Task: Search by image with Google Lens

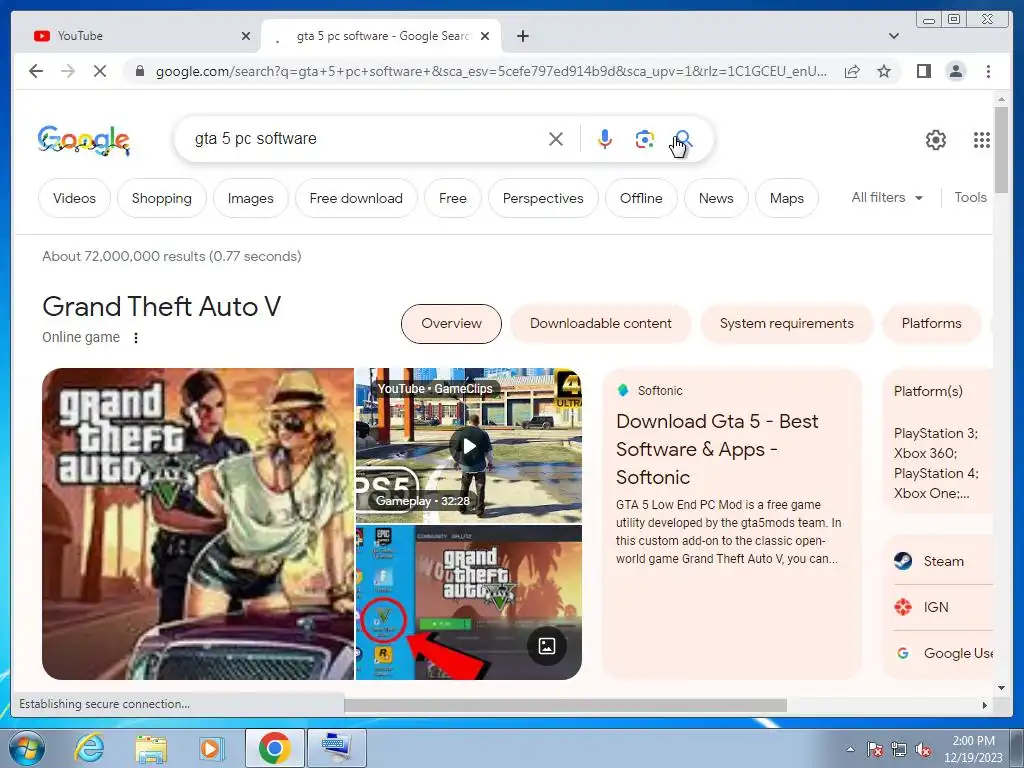Action: (645, 139)
